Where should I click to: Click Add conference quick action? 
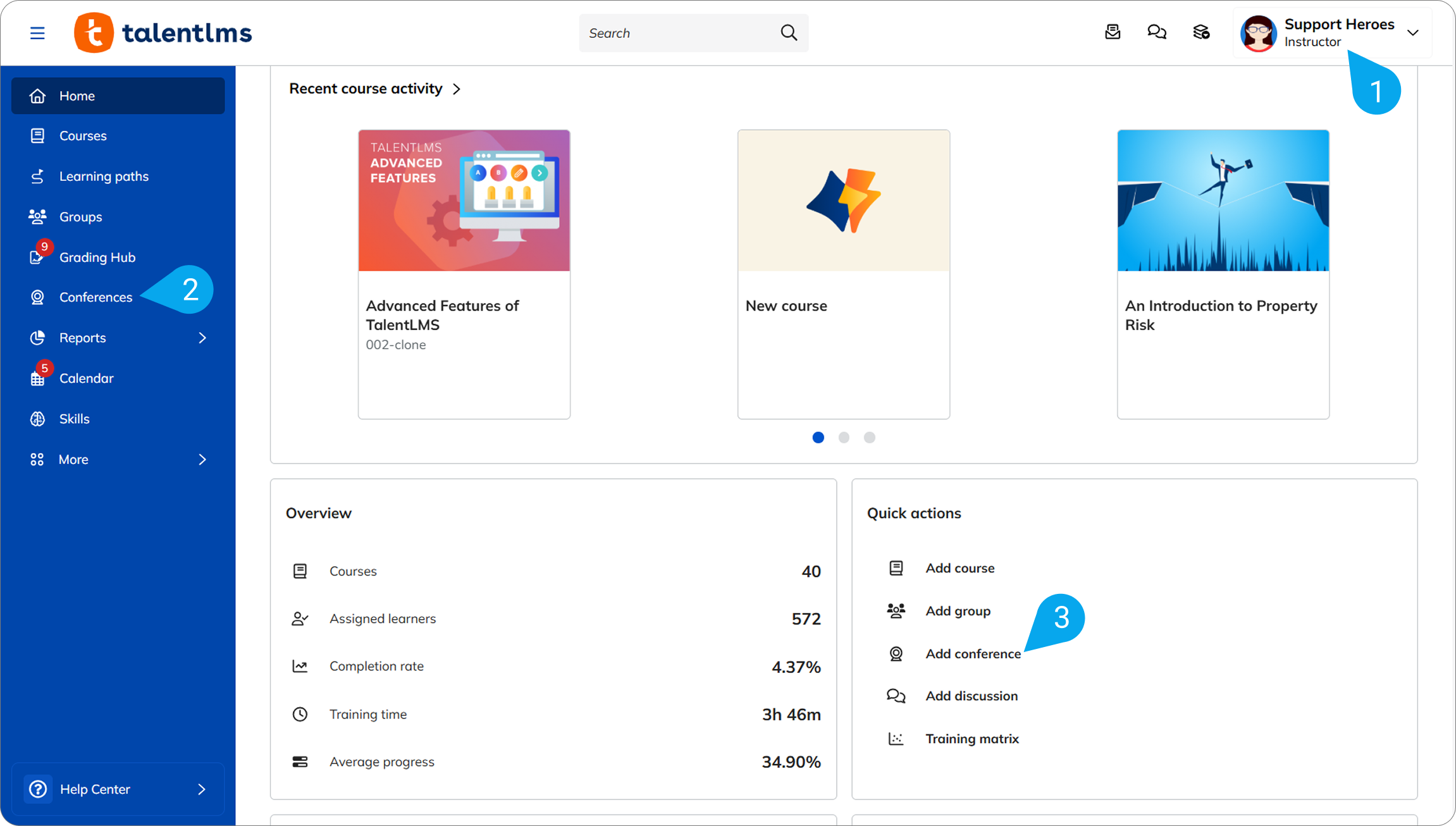(x=973, y=654)
